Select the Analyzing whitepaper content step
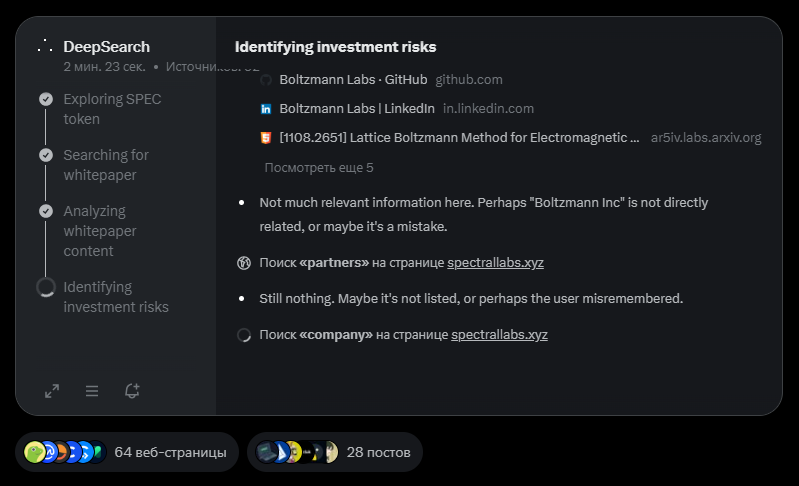 click(x=100, y=231)
